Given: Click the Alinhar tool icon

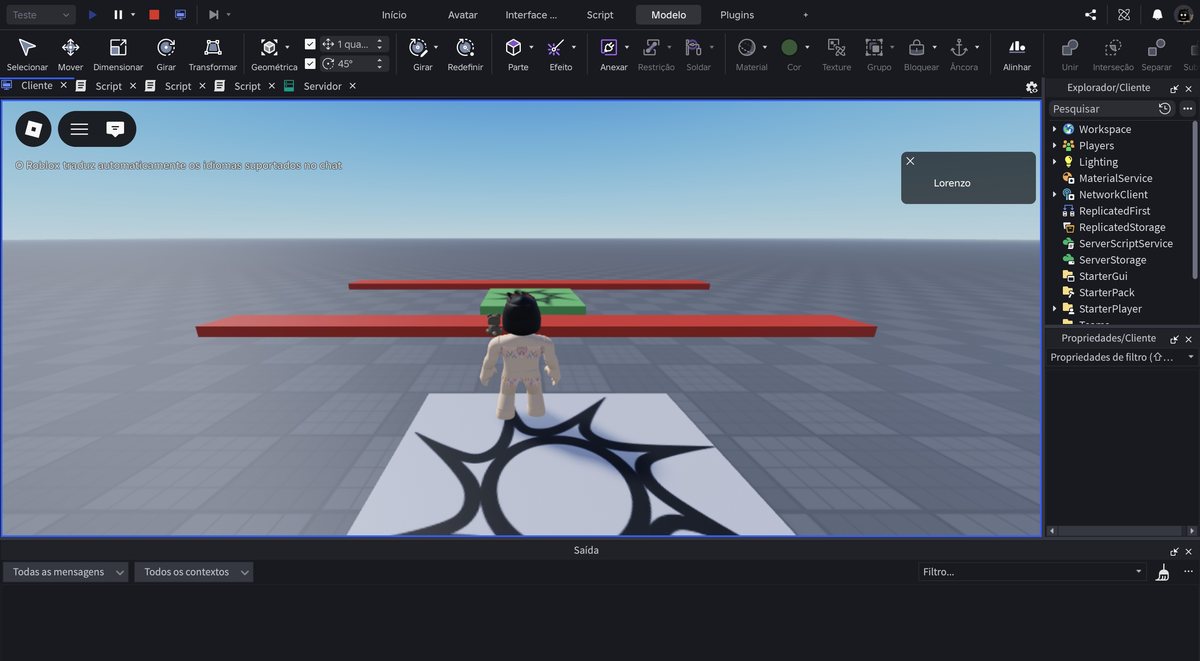Looking at the screenshot, I should point(1017,47).
